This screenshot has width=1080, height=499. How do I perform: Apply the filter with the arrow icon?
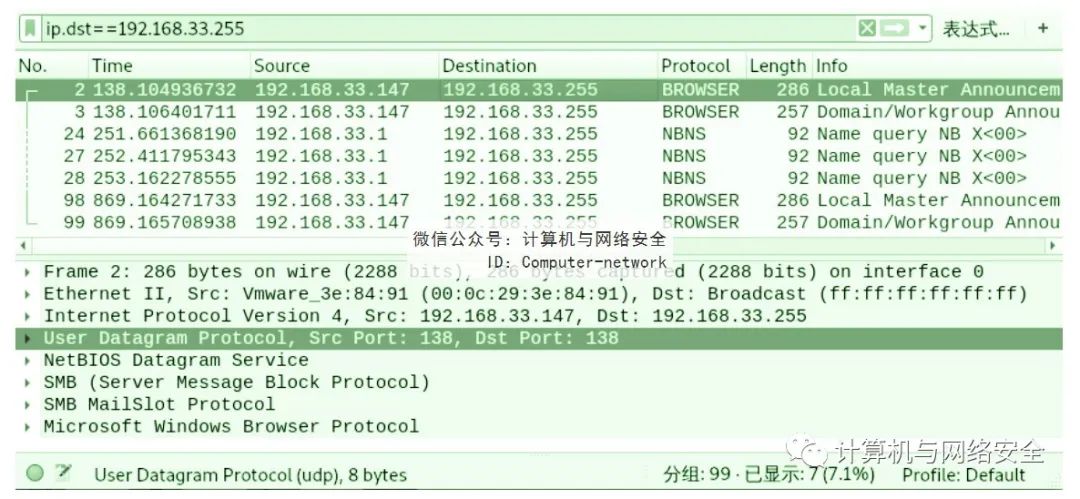tap(895, 28)
